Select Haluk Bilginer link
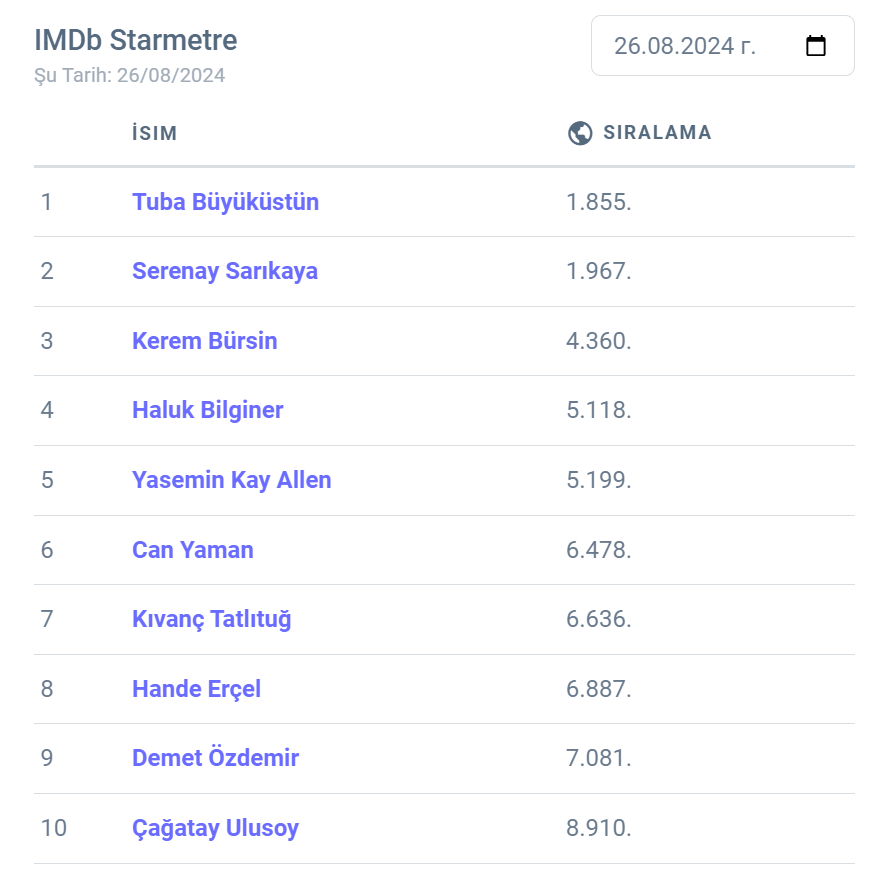 207,410
